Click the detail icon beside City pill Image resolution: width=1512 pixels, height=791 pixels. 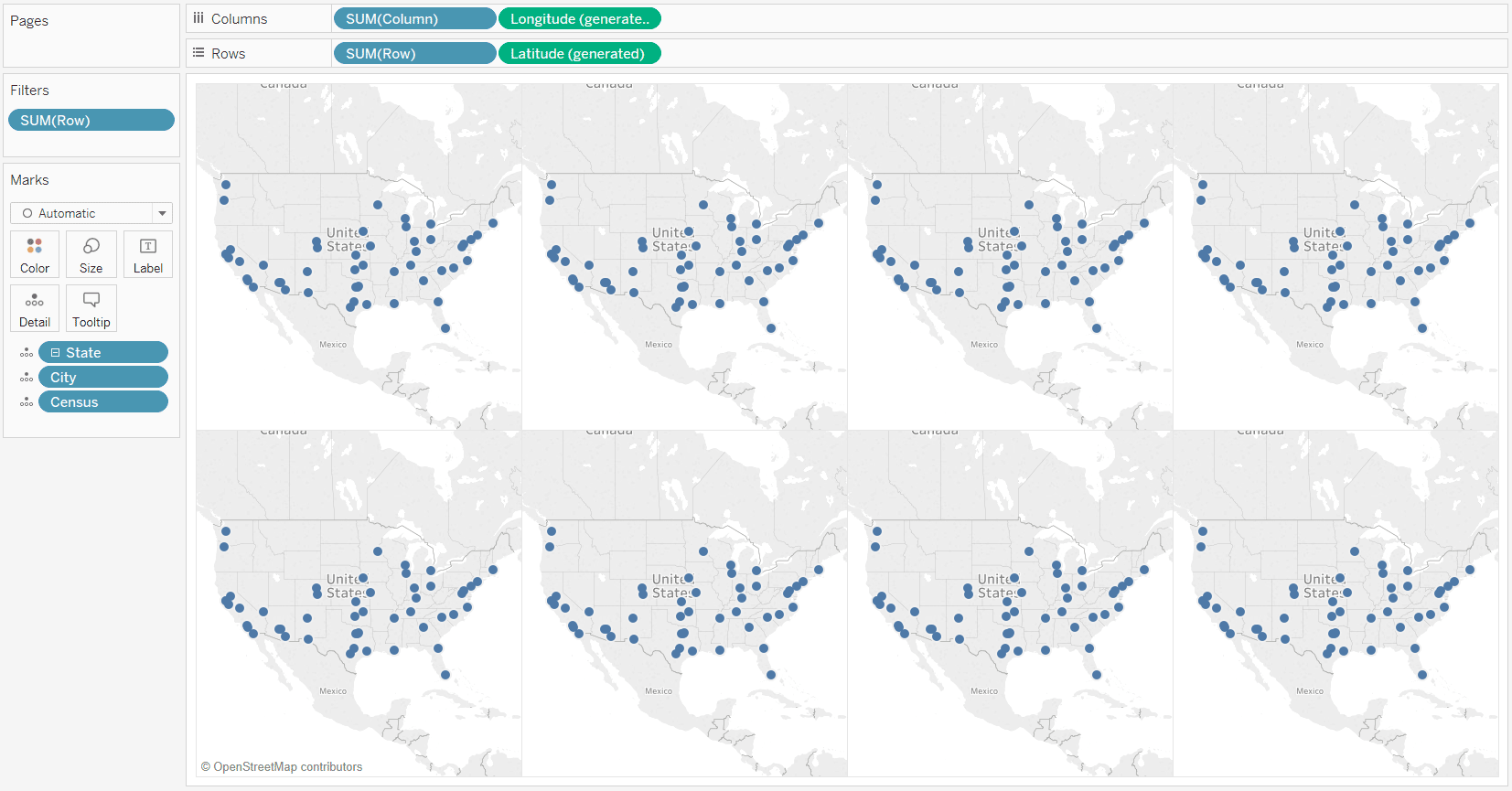pyautogui.click(x=27, y=378)
